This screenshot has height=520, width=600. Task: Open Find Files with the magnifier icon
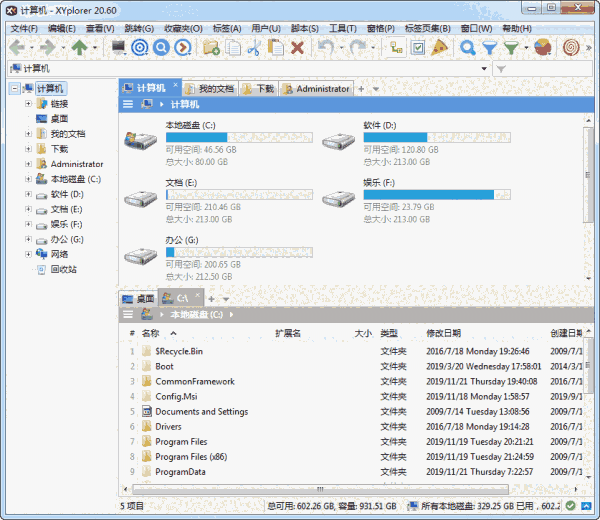468,47
